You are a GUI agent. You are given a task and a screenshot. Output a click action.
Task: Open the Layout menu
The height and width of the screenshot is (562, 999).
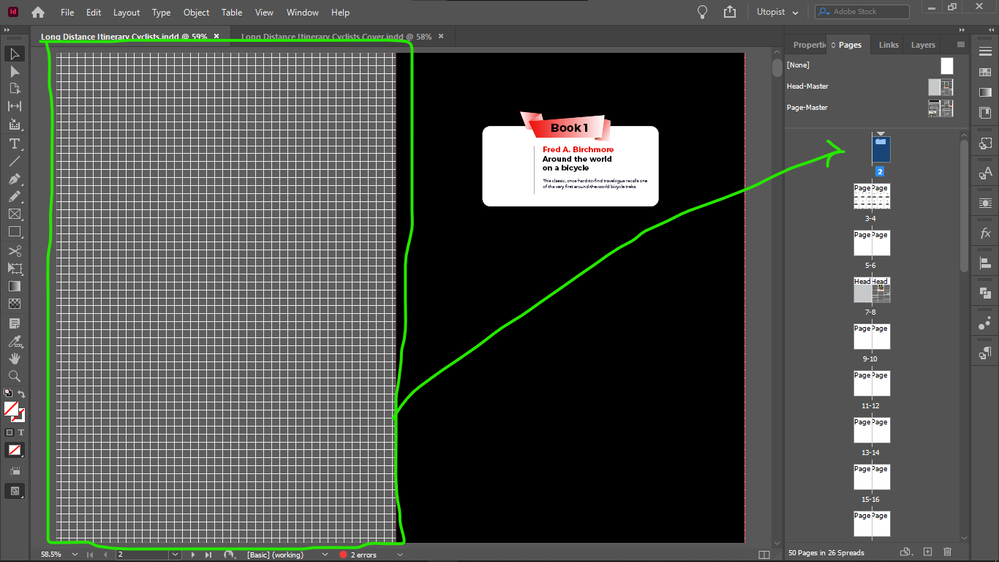[x=126, y=12]
